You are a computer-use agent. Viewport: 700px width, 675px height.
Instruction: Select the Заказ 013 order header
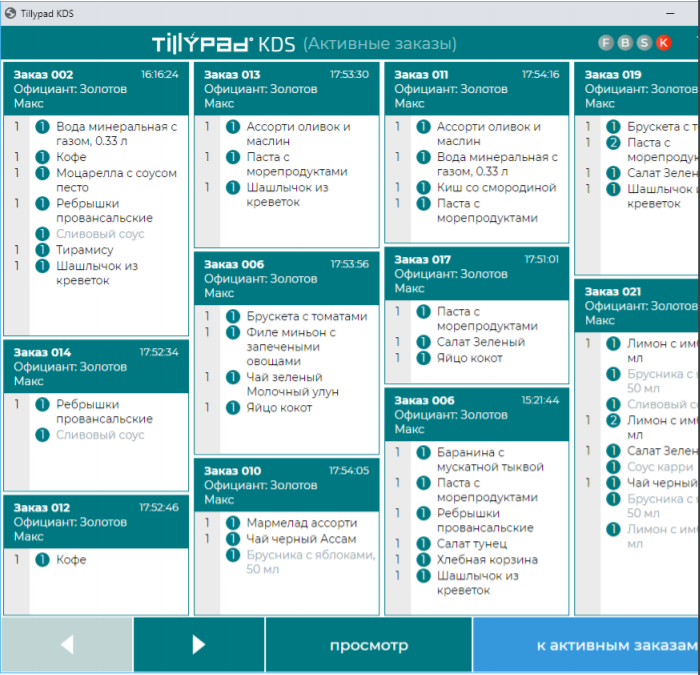coord(287,89)
